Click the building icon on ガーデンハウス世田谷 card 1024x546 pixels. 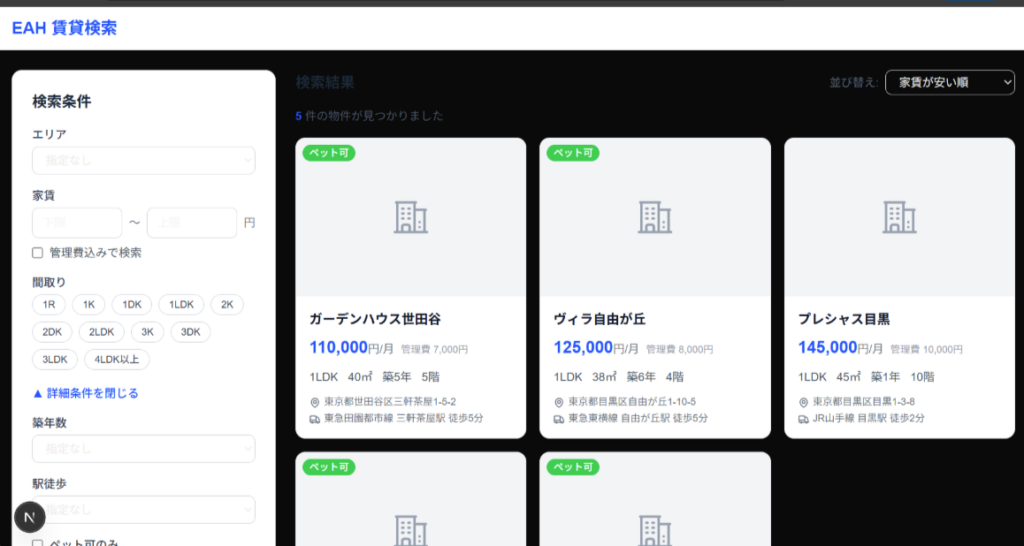410,217
